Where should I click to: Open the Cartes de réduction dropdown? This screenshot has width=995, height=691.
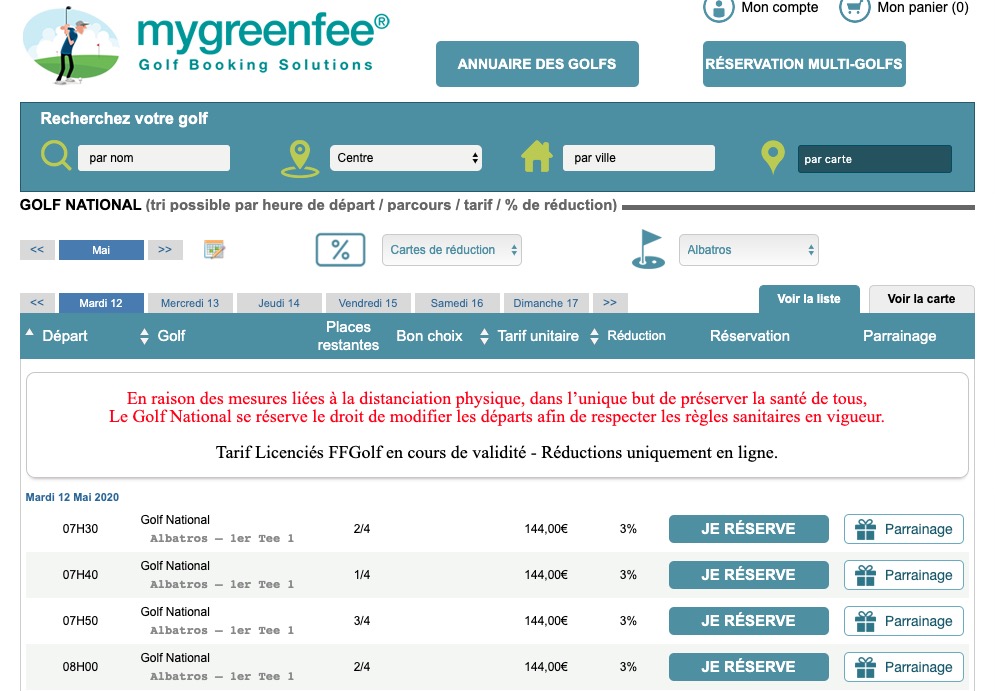point(452,250)
